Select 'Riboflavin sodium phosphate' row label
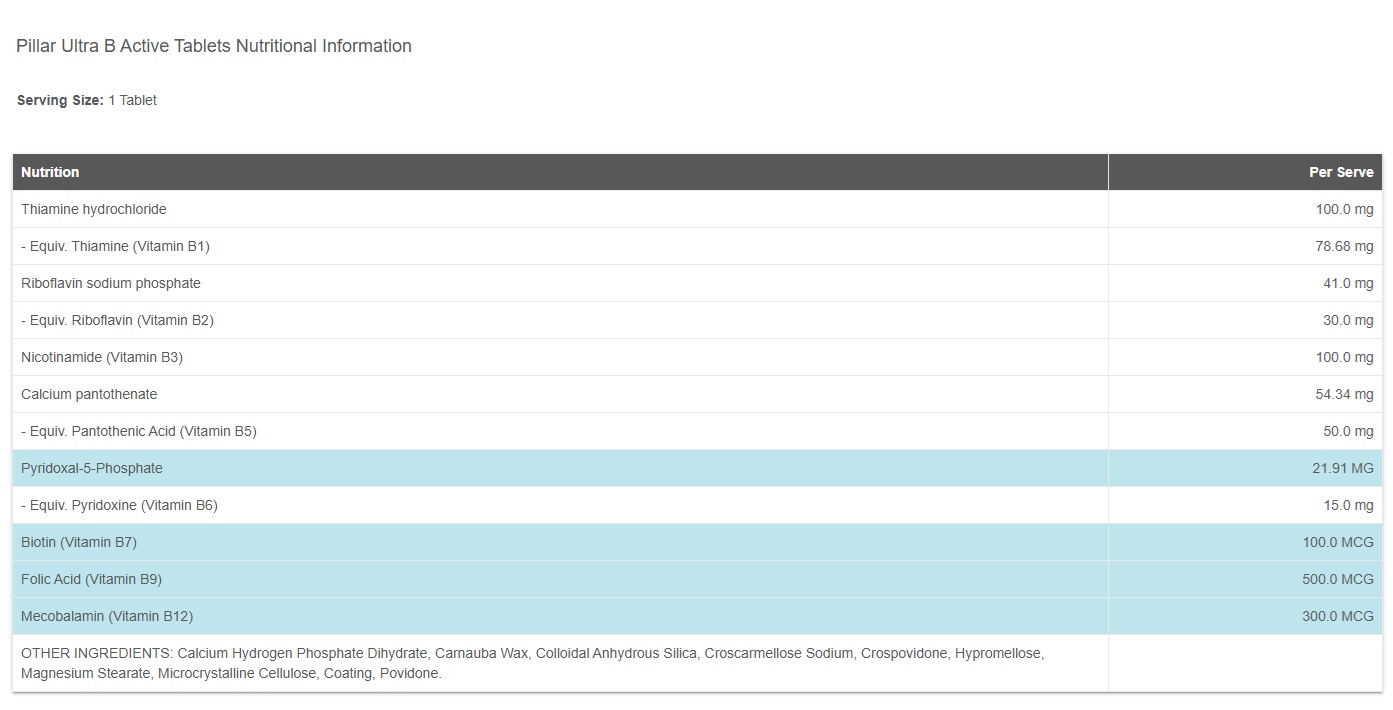This screenshot has height=710, width=1393. 111,283
